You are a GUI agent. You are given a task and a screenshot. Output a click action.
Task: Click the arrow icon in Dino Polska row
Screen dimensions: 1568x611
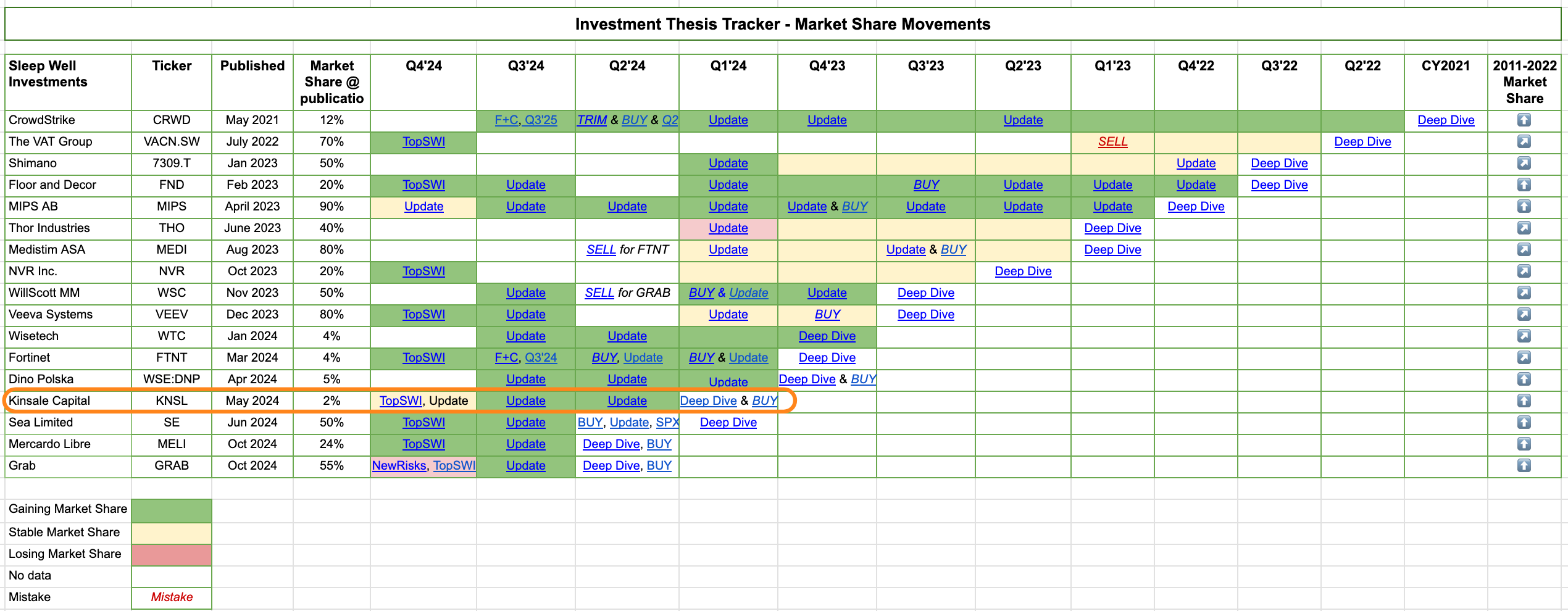(1524, 379)
